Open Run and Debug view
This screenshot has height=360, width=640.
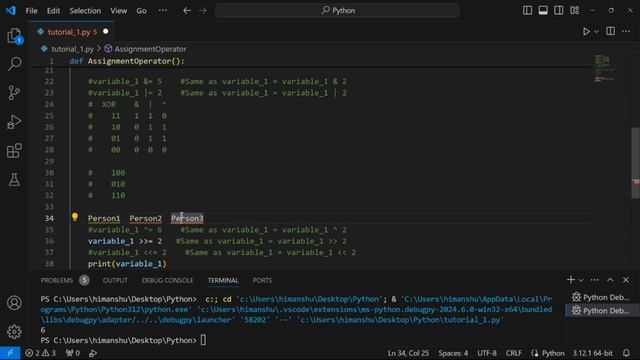click(x=14, y=122)
